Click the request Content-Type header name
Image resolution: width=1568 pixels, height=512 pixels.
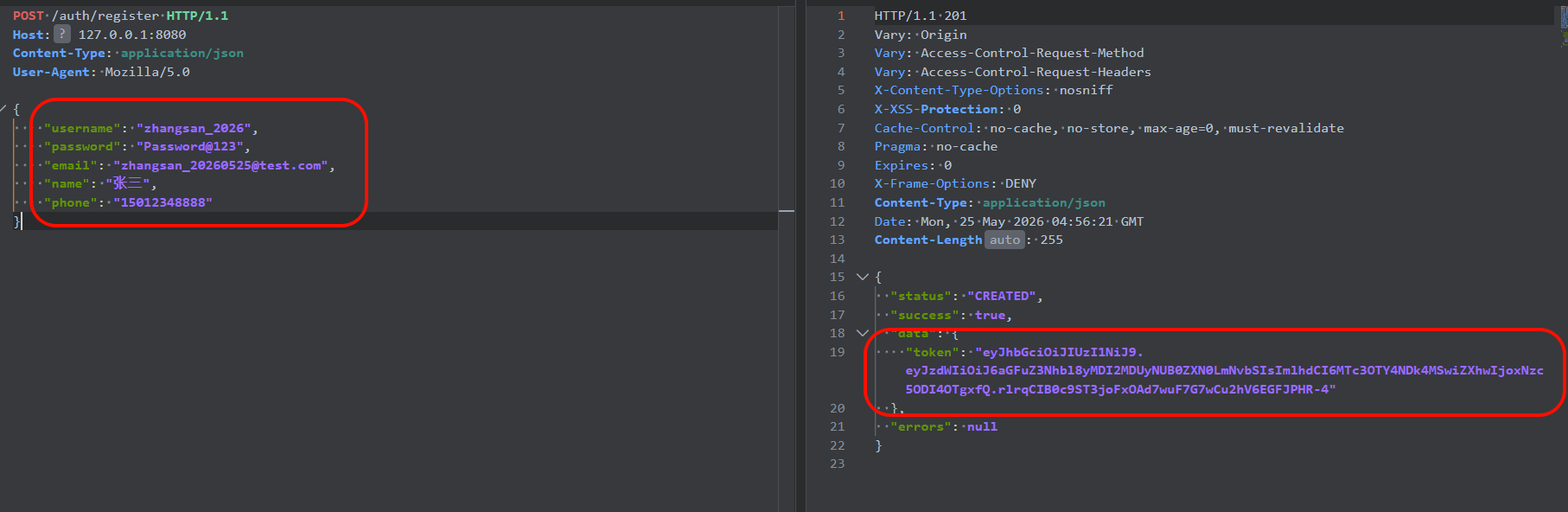pyautogui.click(x=59, y=53)
